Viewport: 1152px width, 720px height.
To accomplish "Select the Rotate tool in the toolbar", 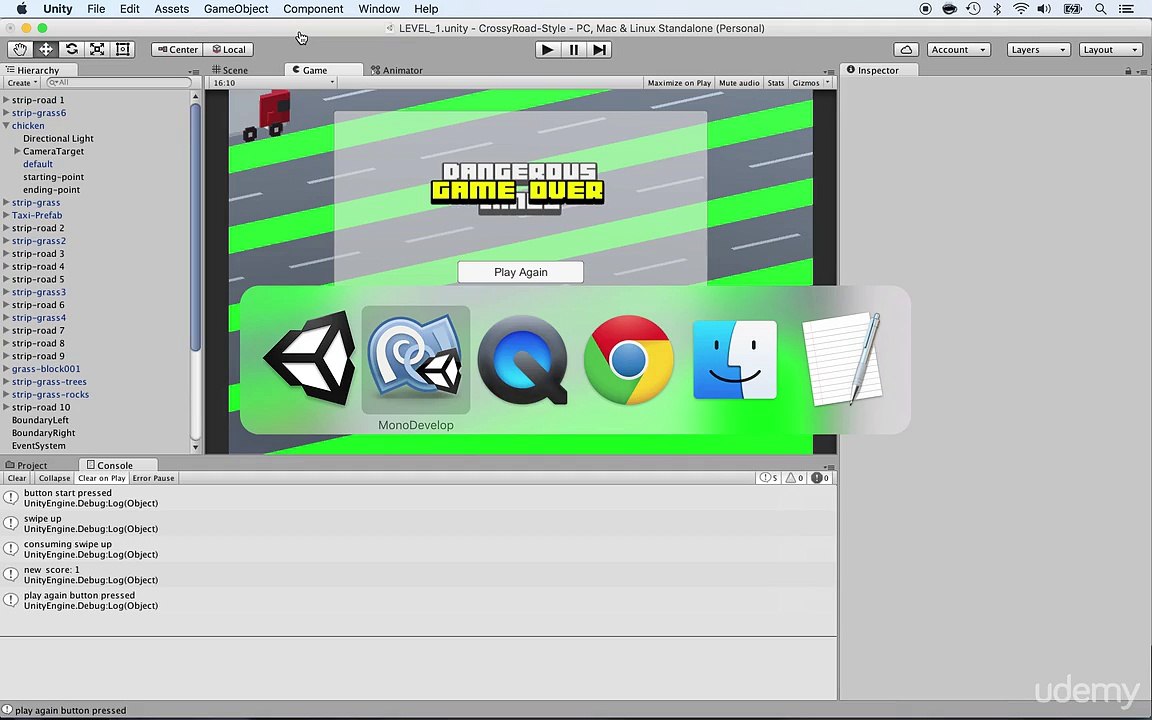I will coord(71,49).
